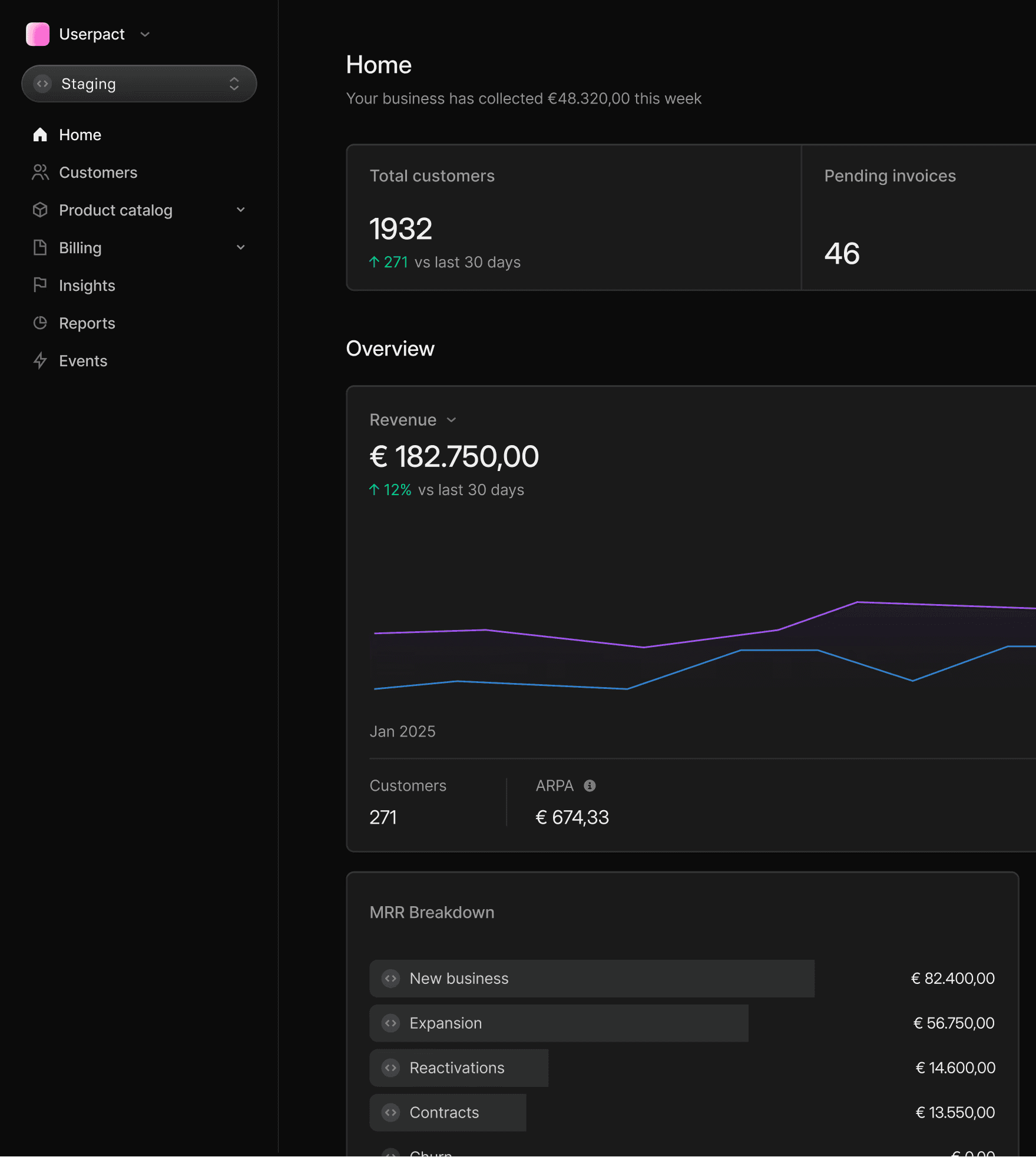
Task: Select the Expansion MRR bar
Action: point(559,1023)
